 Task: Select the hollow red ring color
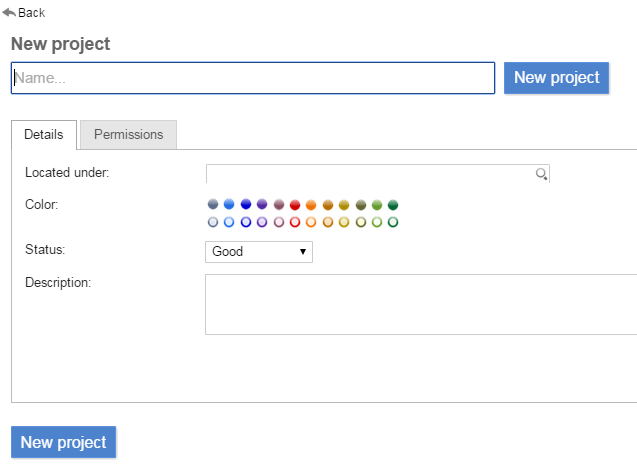coord(295,222)
